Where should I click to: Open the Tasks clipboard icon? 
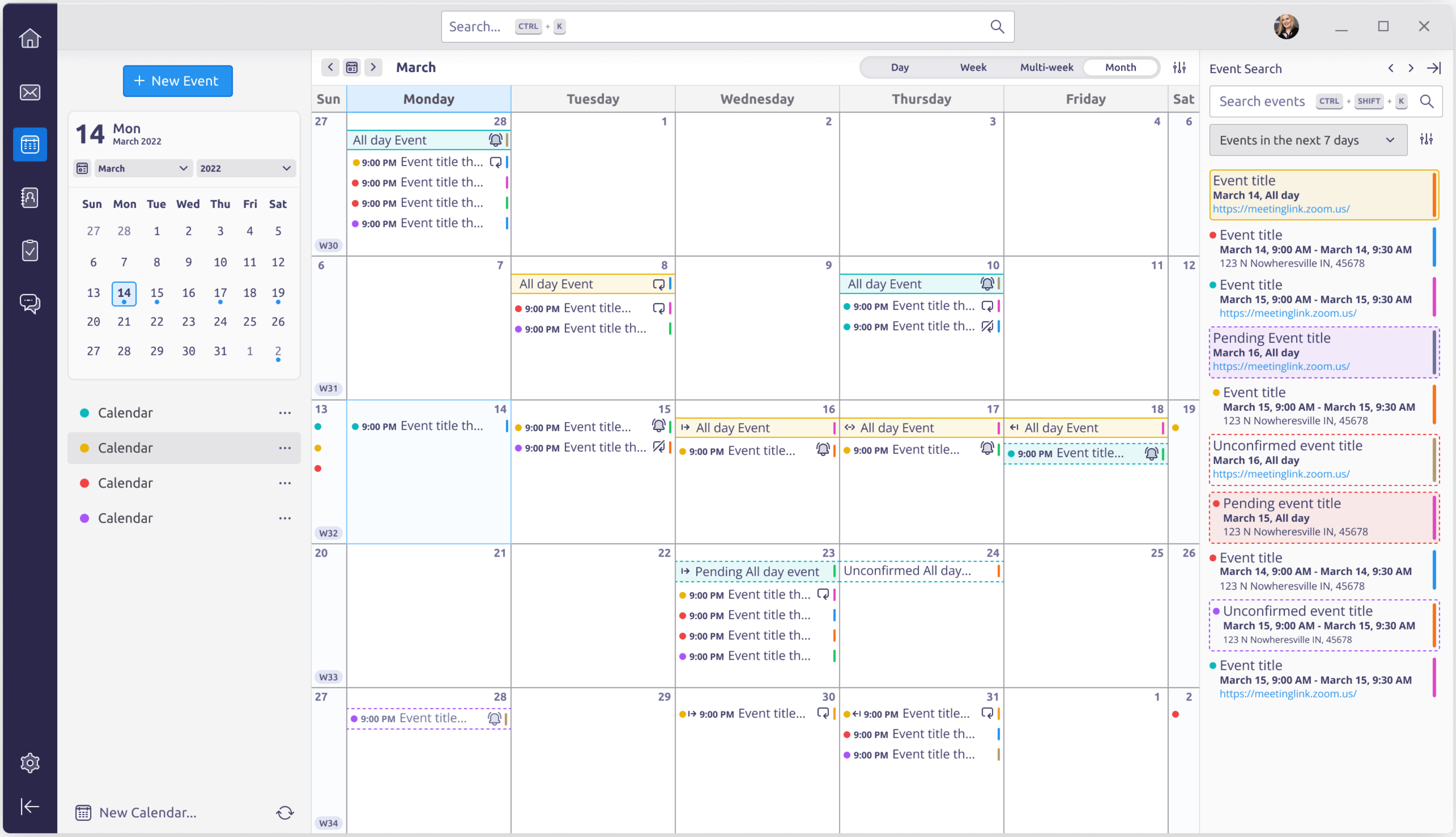click(x=30, y=251)
